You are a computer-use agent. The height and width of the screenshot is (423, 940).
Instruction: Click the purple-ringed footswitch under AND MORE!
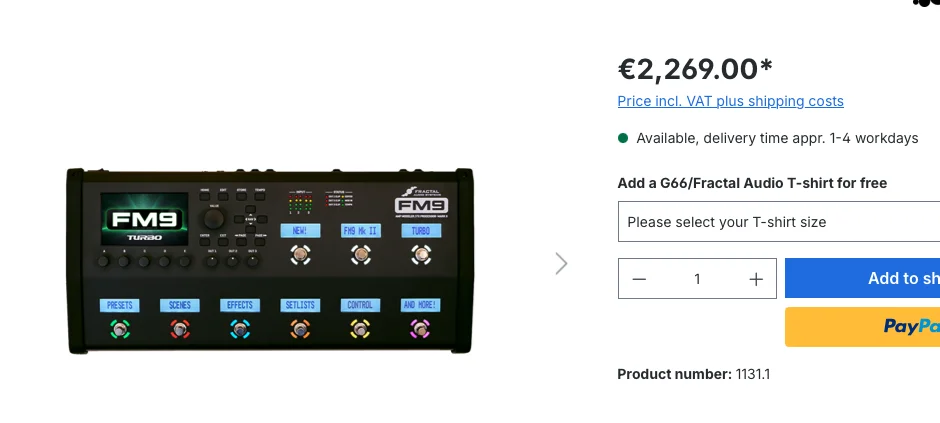[x=420, y=329]
